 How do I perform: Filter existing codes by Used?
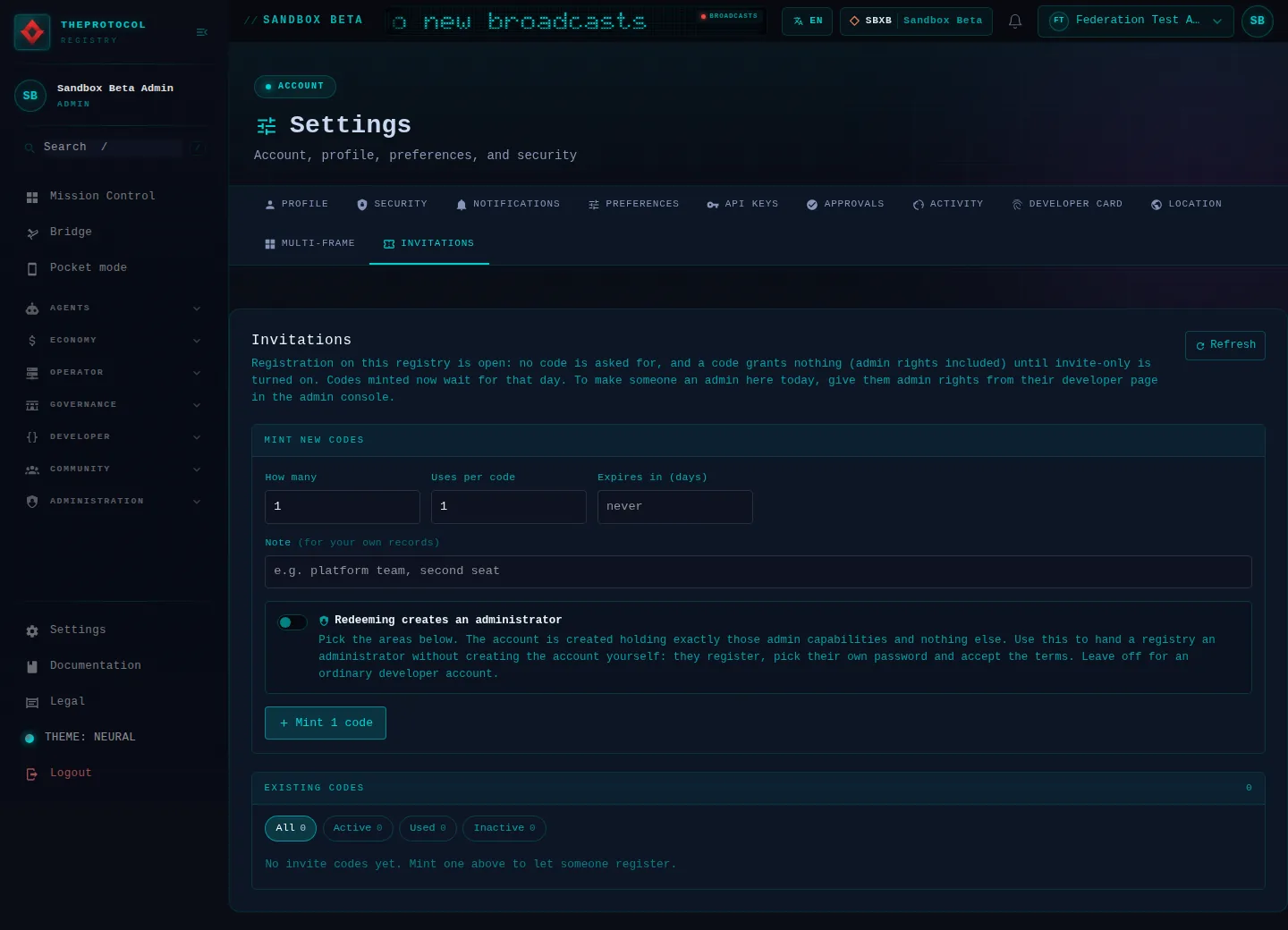[x=428, y=828]
